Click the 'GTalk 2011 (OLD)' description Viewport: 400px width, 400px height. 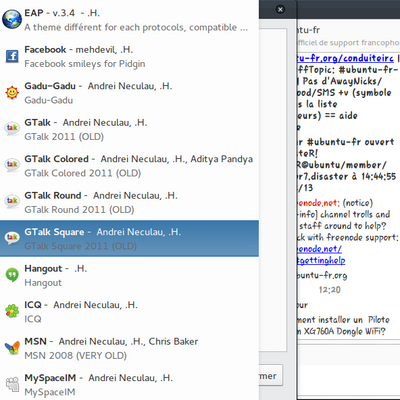tap(64, 137)
